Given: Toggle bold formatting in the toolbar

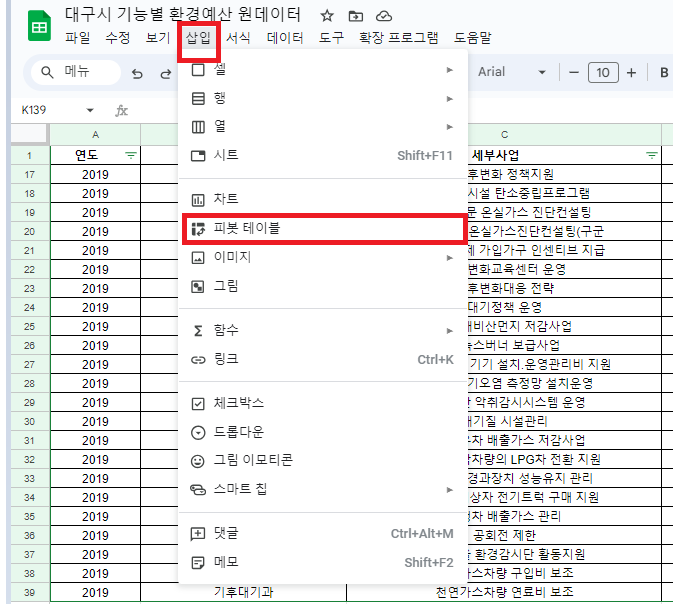Looking at the screenshot, I should click(x=664, y=72).
